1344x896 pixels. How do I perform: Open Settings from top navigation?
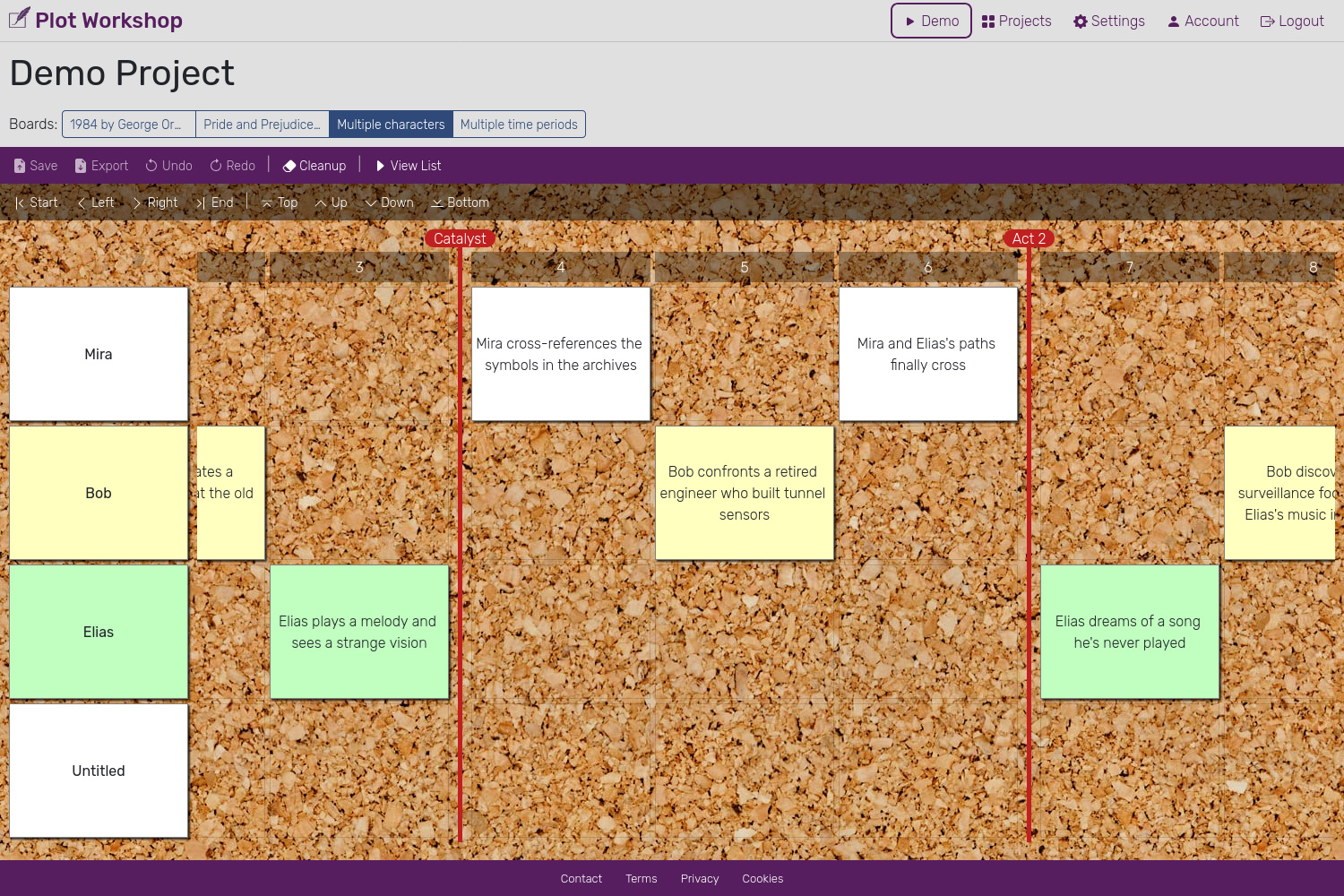pyautogui.click(x=1109, y=21)
